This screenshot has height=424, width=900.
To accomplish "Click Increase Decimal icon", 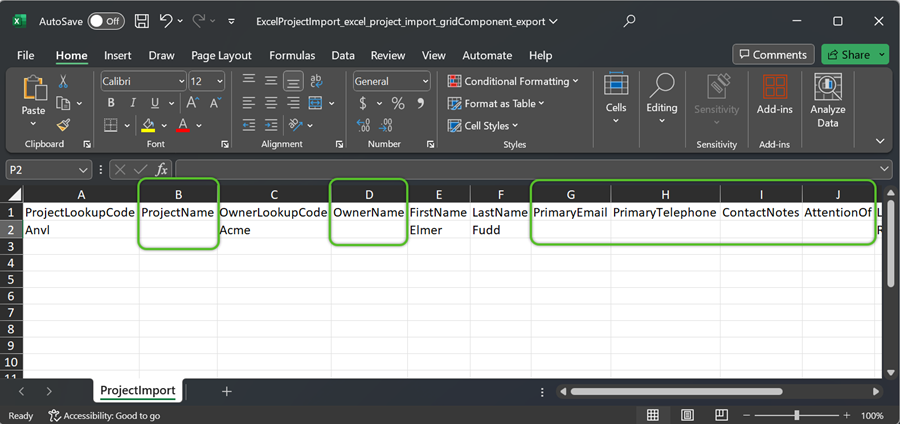I will point(363,125).
